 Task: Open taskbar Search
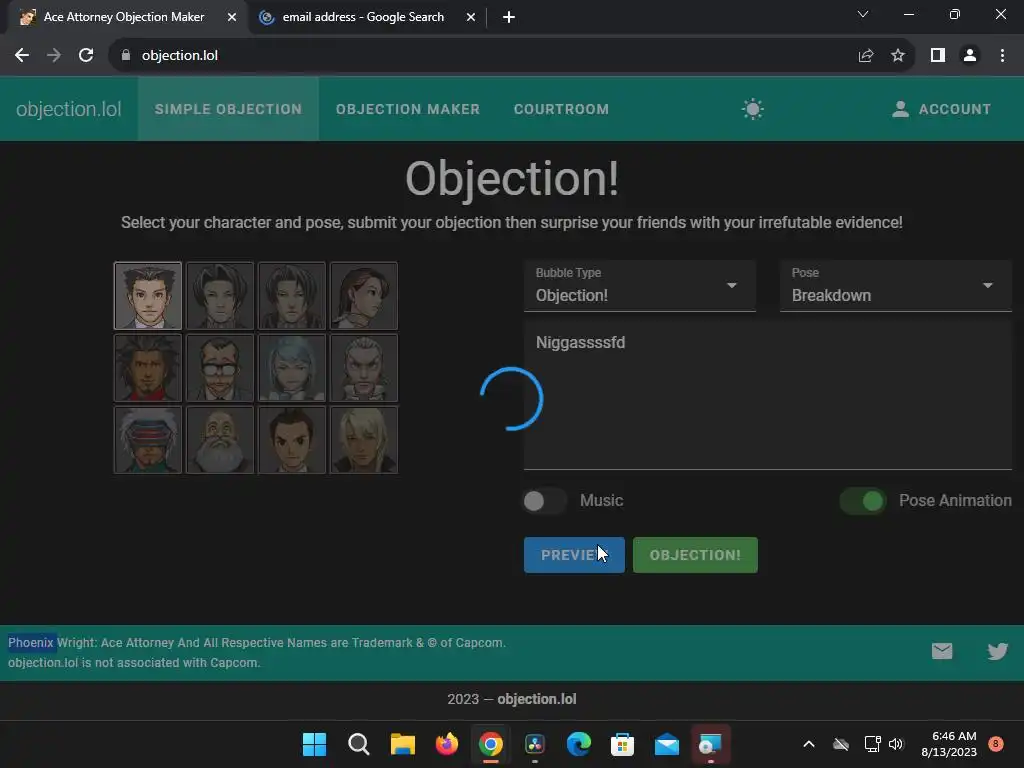[x=359, y=744]
